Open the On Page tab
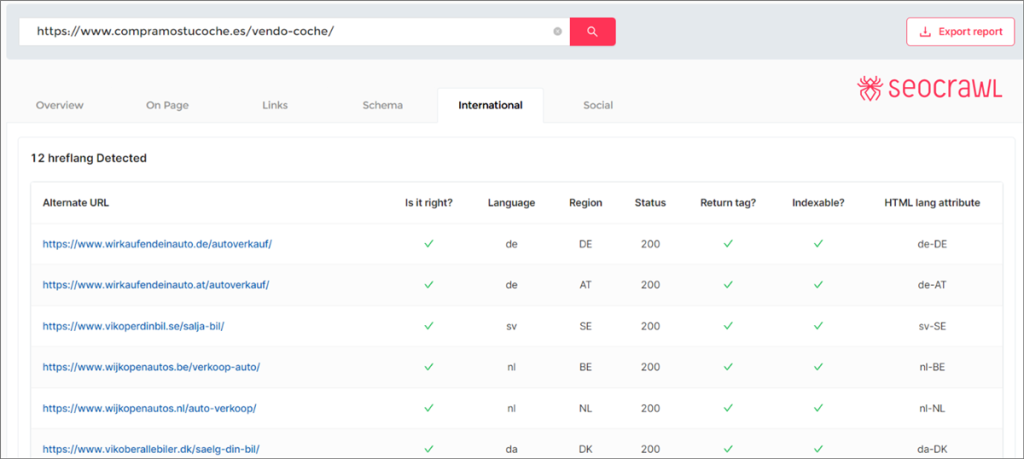The width and height of the screenshot is (1024, 459). click(x=167, y=105)
